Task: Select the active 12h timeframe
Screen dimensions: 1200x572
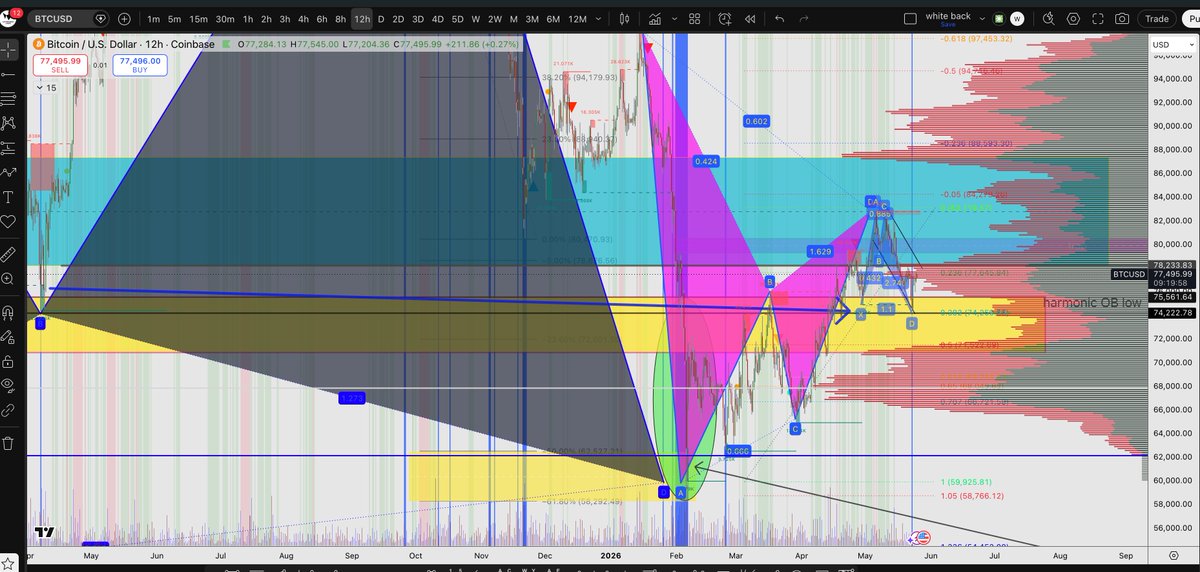Action: [x=362, y=18]
